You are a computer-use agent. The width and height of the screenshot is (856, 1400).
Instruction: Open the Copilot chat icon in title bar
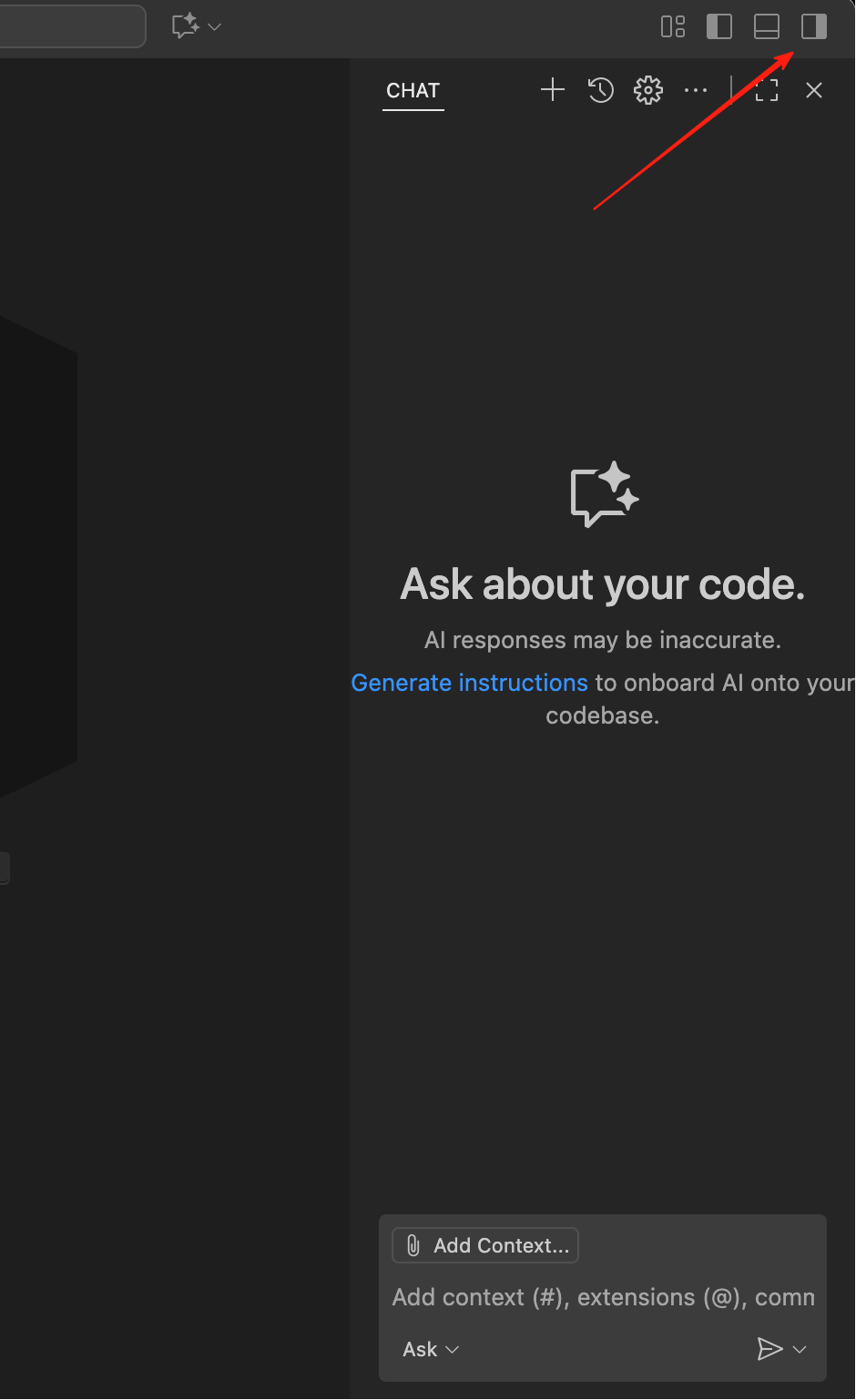coord(186,25)
